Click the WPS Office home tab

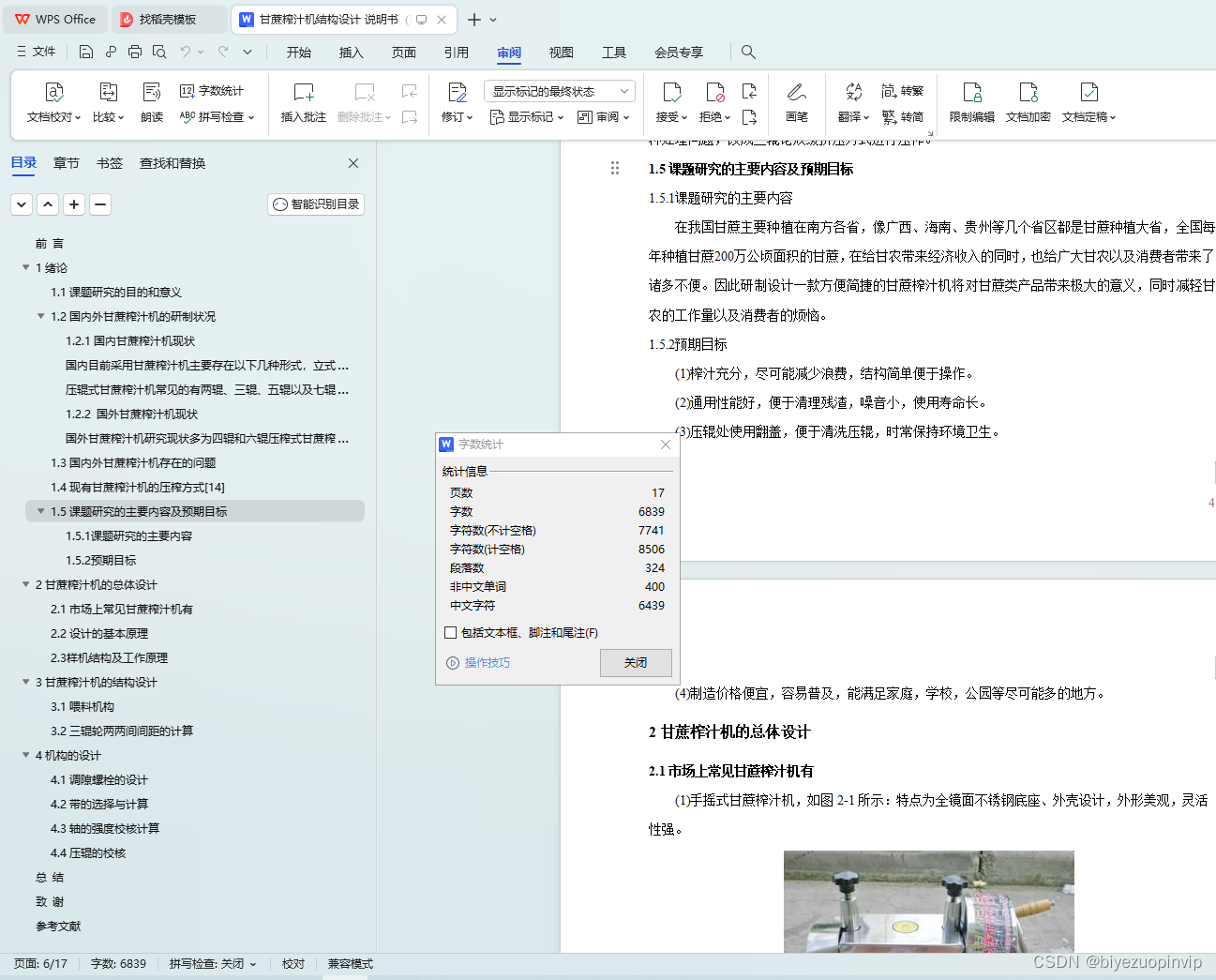(56, 19)
